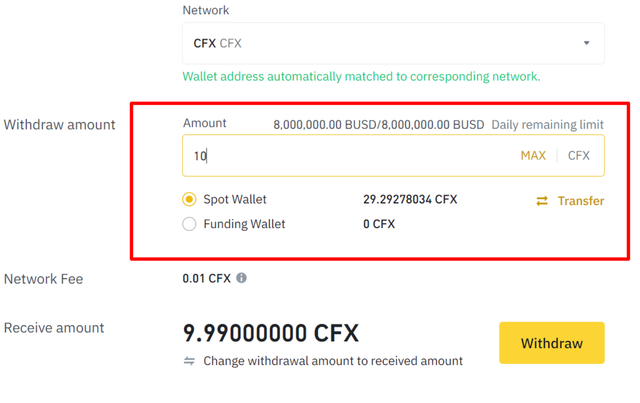Click MAX in the amount field

point(533,155)
